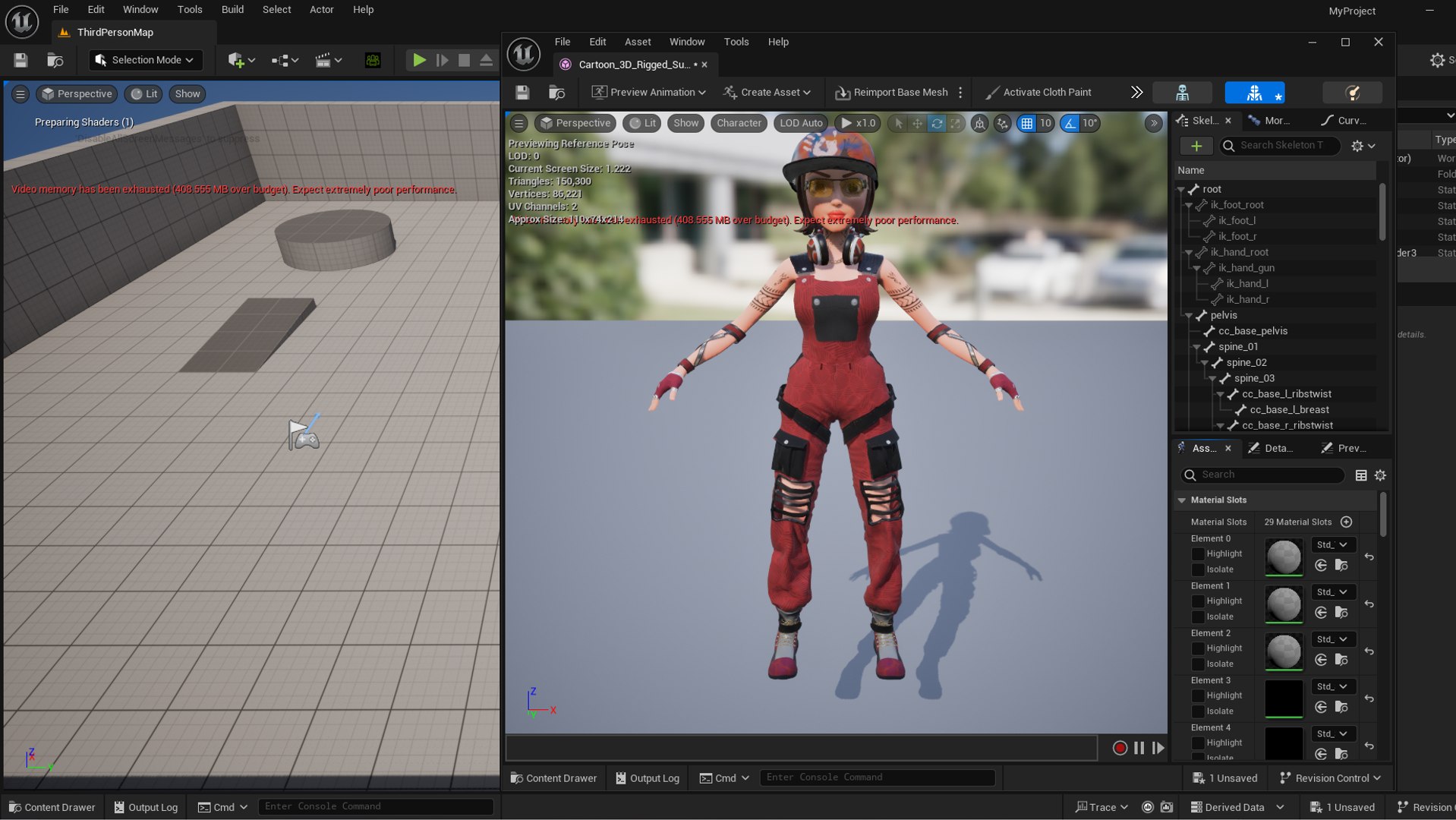This screenshot has width=1456, height=820.
Task: Click the surface snapping axes icon
Action: [1003, 123]
